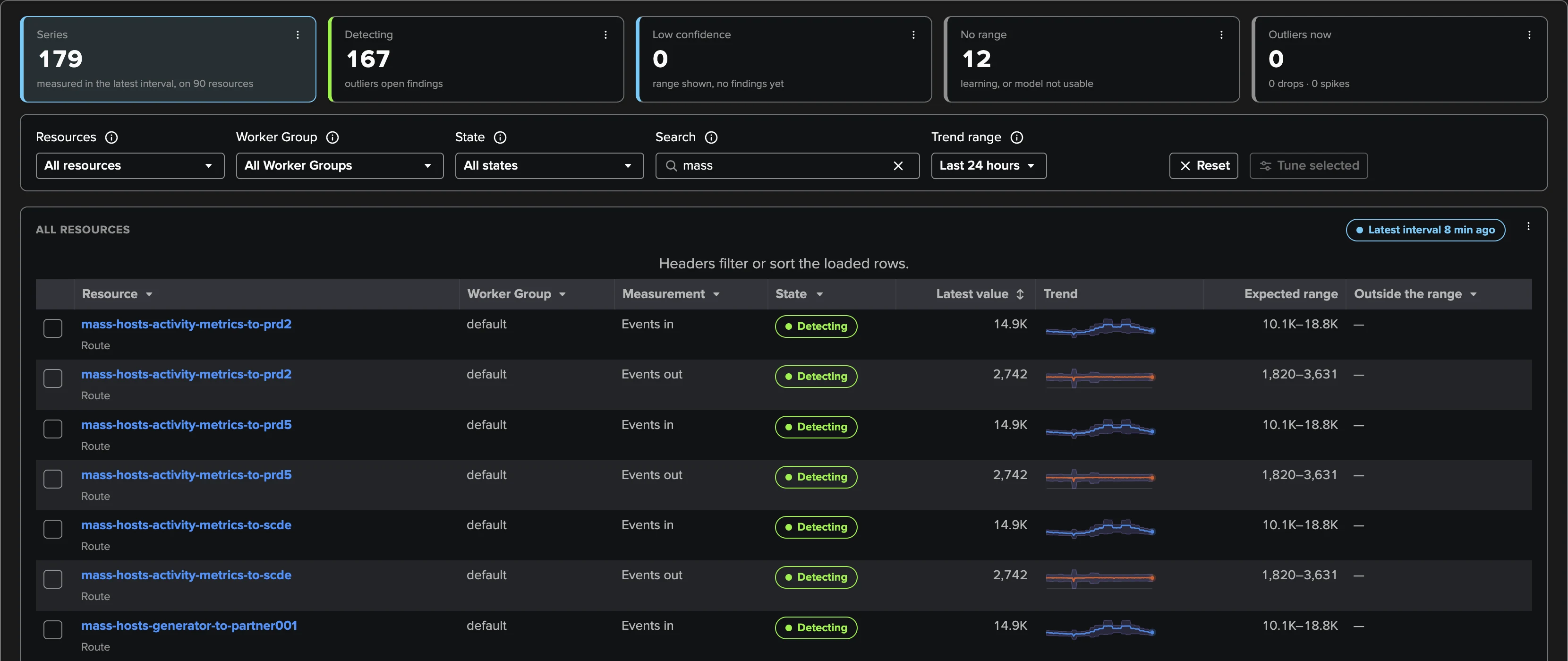Select the Series 179 summary card
The height and width of the screenshot is (661, 1568).
[168, 59]
